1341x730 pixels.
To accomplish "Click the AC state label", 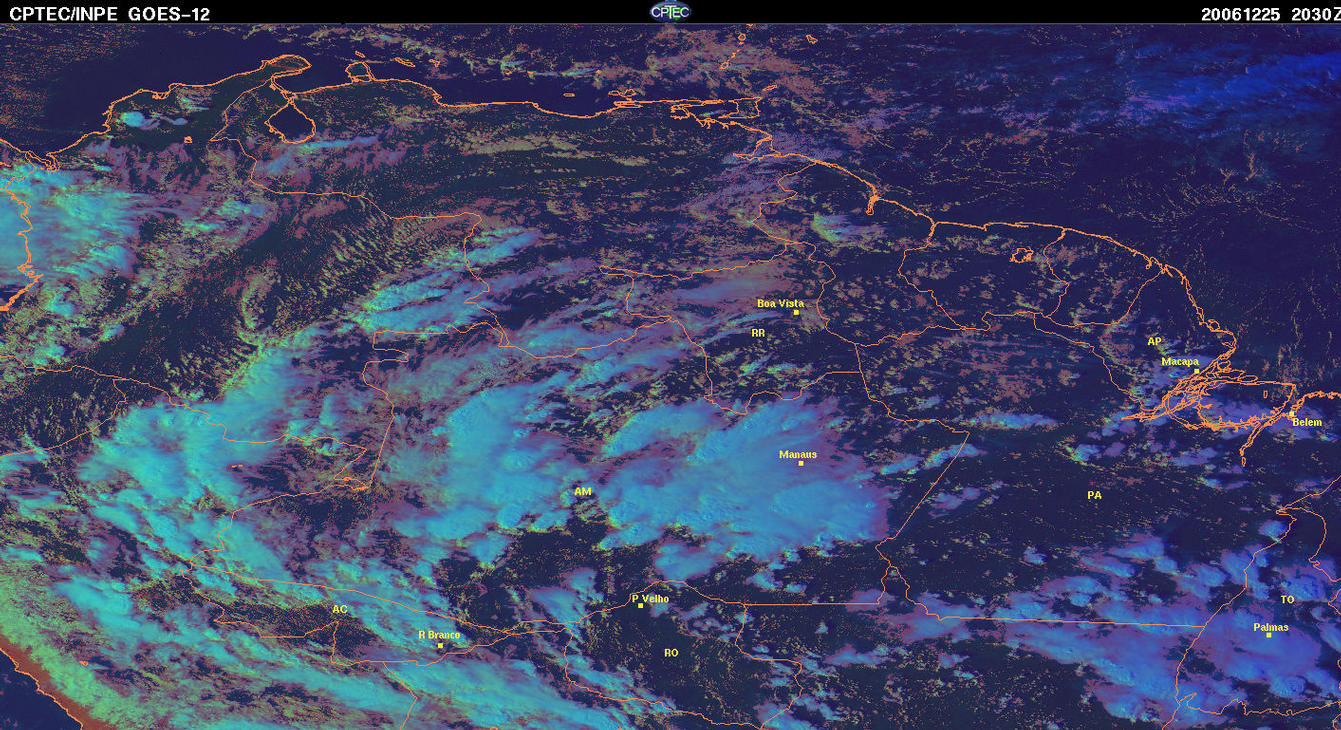I will (x=340, y=609).
